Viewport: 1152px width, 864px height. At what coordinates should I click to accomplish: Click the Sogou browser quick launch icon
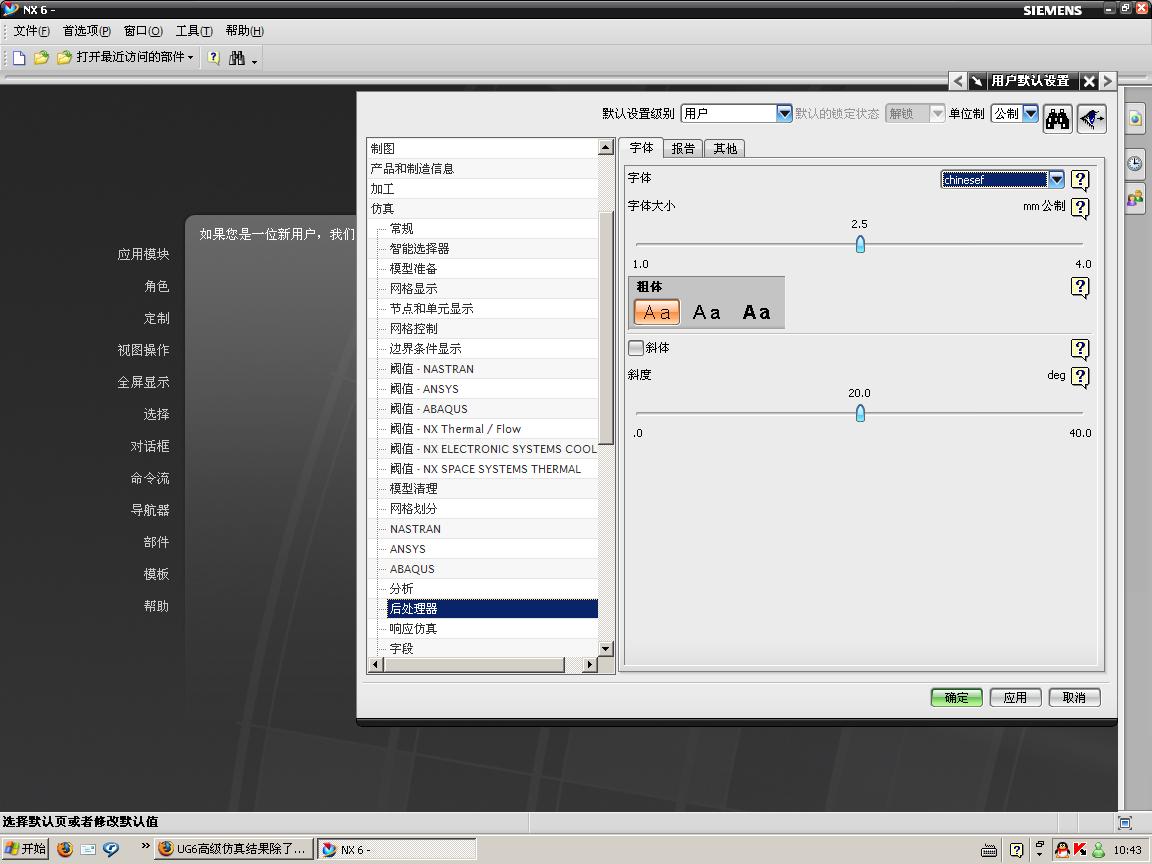[111, 849]
